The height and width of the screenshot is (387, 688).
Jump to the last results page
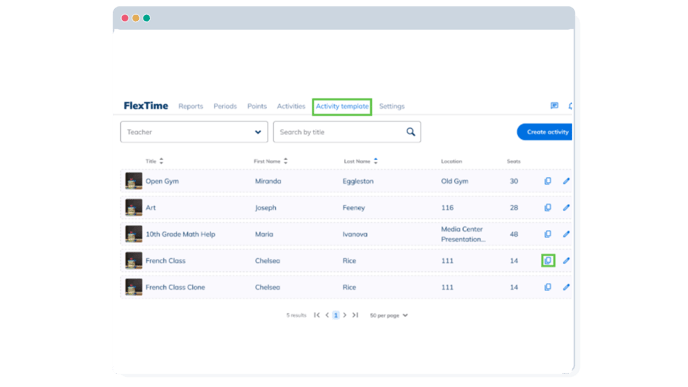355,315
